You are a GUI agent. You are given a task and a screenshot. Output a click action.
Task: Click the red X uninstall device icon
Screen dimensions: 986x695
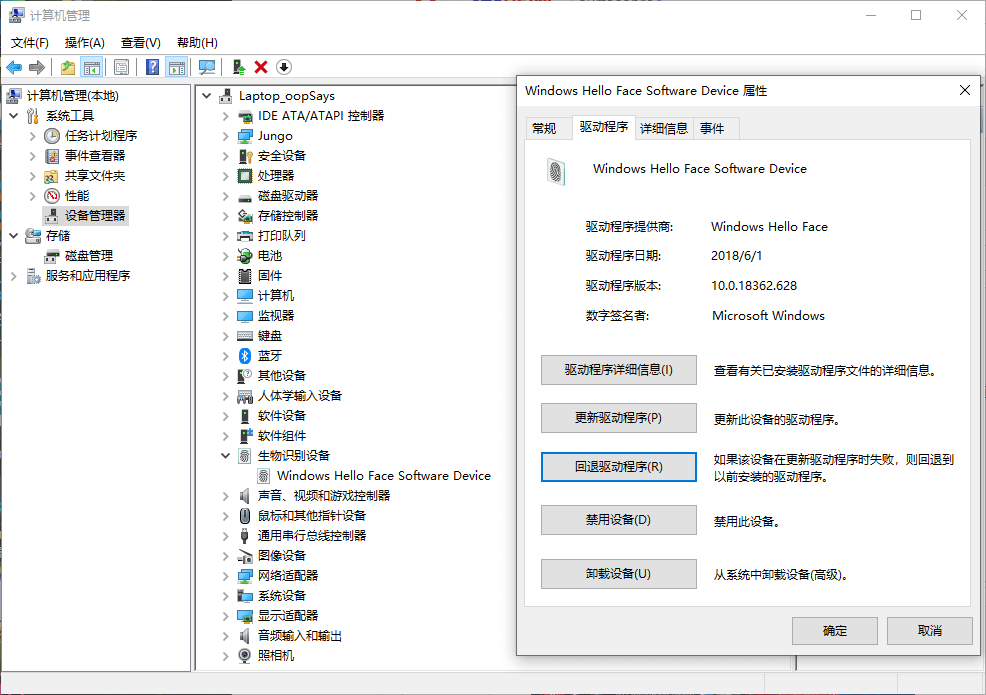(x=261, y=67)
